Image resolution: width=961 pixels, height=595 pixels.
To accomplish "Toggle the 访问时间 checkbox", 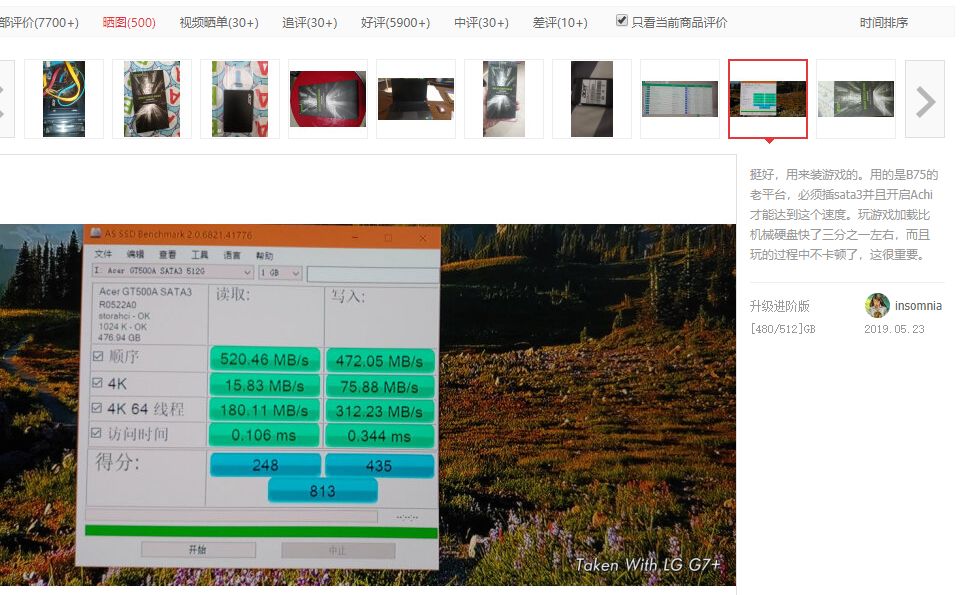I will [x=96, y=433].
